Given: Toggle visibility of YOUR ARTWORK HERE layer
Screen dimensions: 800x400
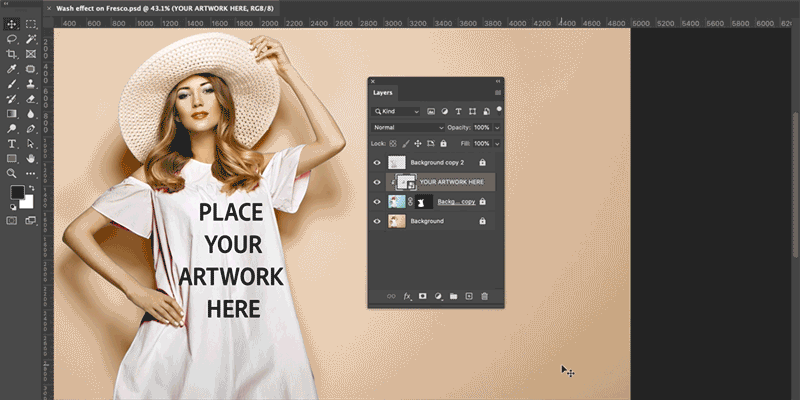Looking at the screenshot, I should 378,182.
